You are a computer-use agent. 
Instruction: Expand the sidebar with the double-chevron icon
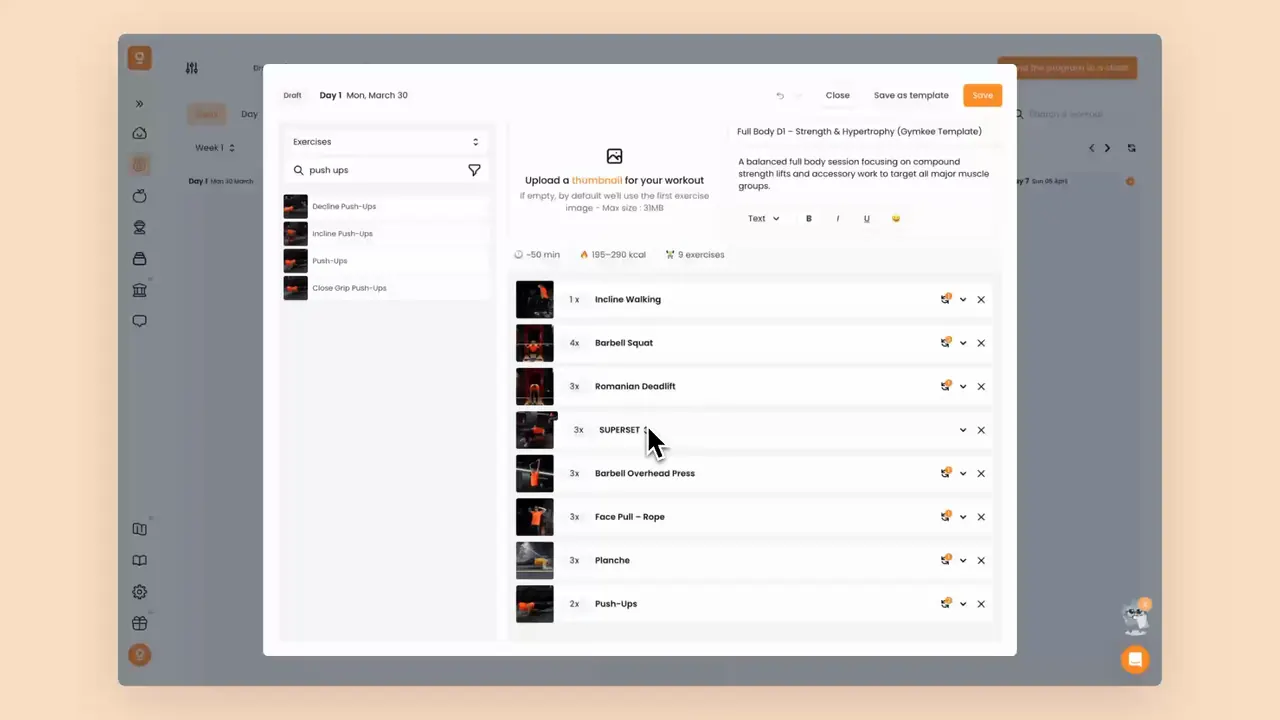tap(140, 103)
